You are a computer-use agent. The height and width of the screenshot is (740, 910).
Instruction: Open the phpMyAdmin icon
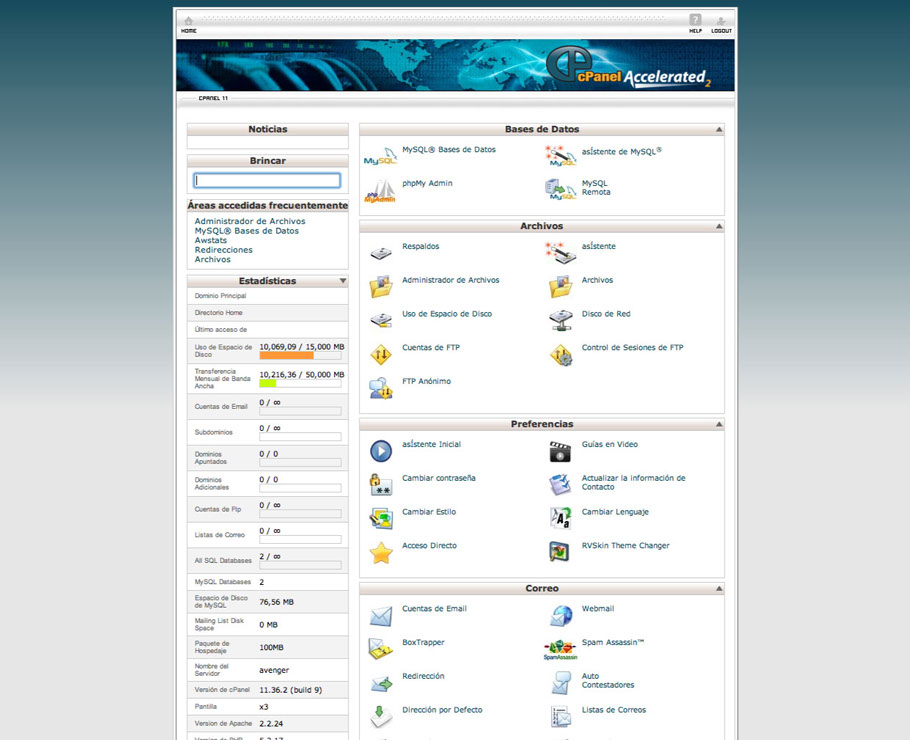[380, 191]
